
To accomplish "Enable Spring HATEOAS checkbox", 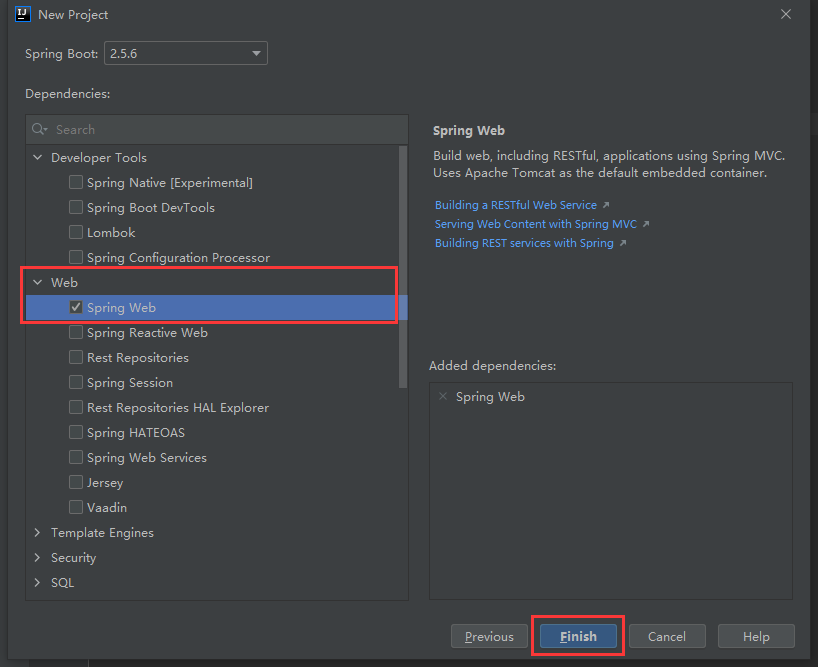I will pyautogui.click(x=76, y=432).
